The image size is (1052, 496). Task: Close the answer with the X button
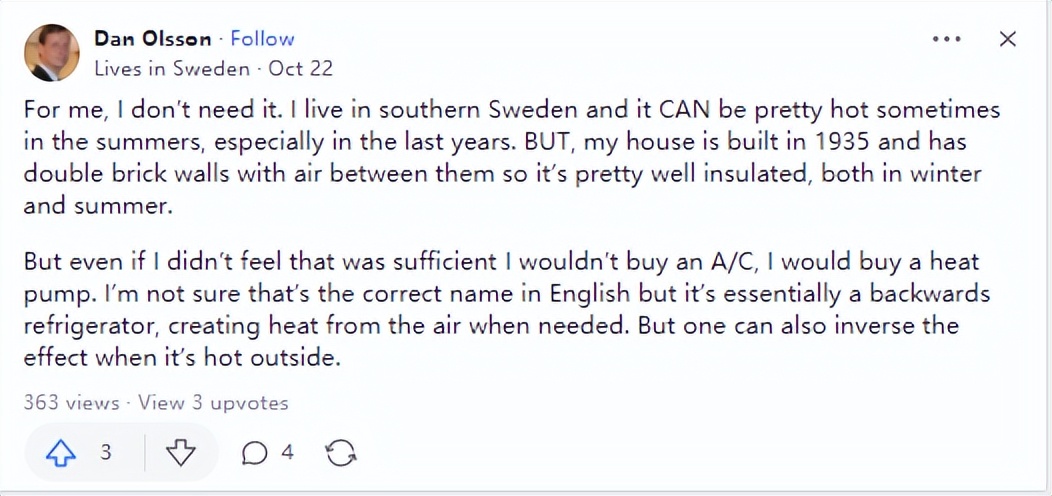[x=1008, y=39]
